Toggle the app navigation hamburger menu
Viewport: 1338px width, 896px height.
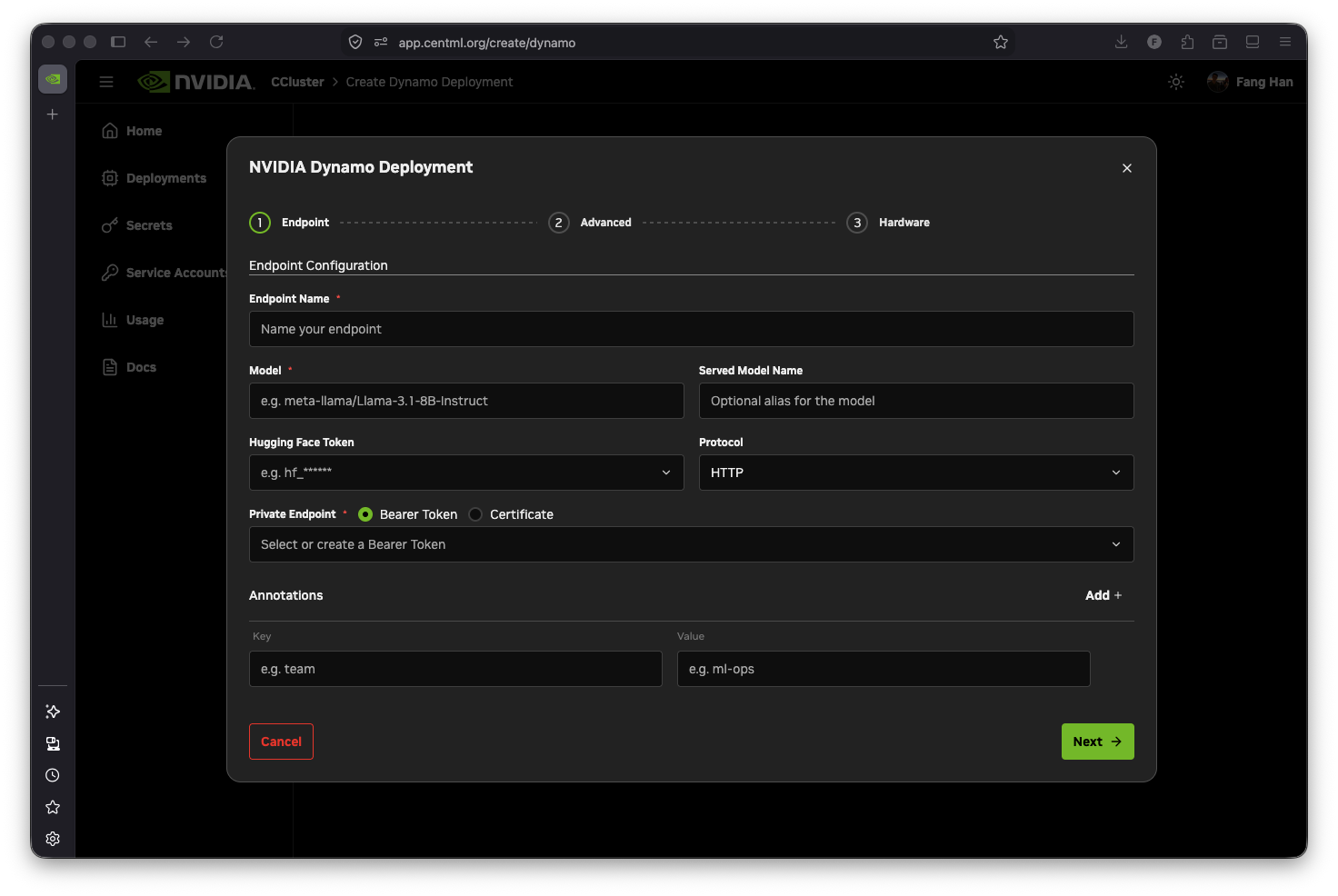pos(106,82)
